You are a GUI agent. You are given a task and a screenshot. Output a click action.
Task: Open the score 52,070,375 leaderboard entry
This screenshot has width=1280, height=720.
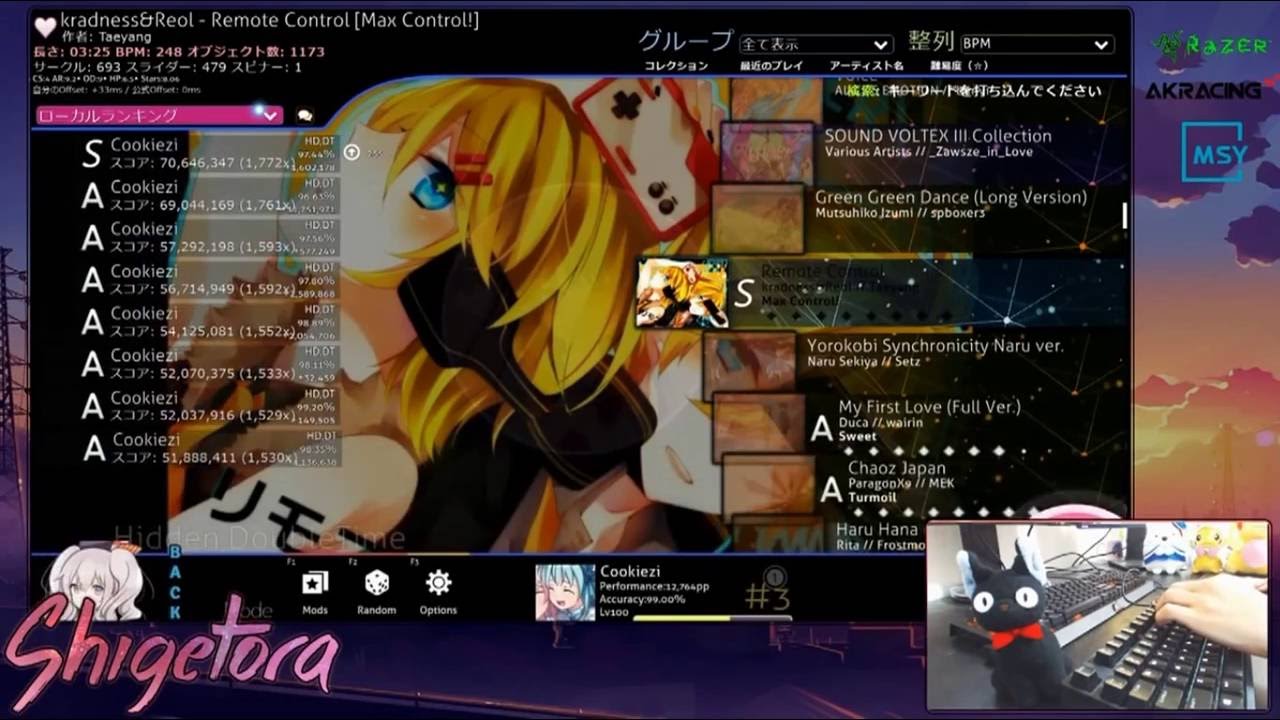[208, 363]
